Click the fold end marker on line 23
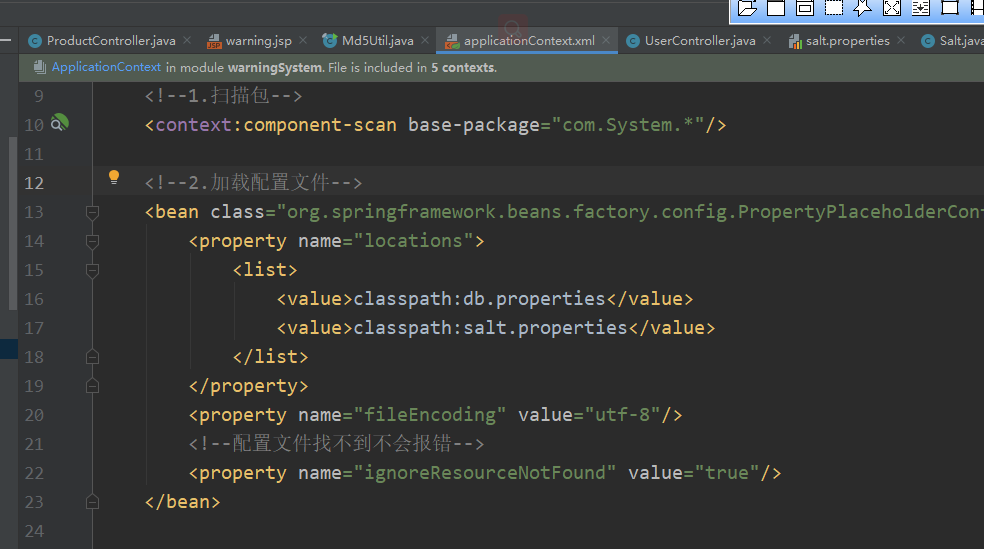The image size is (984, 549). tap(92, 501)
